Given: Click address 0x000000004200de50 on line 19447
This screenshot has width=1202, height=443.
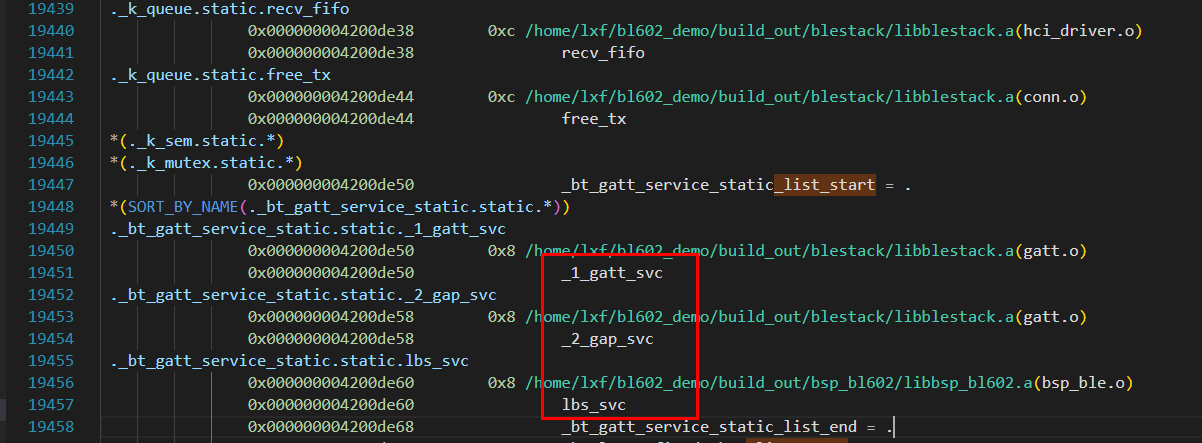Looking at the screenshot, I should (331, 185).
